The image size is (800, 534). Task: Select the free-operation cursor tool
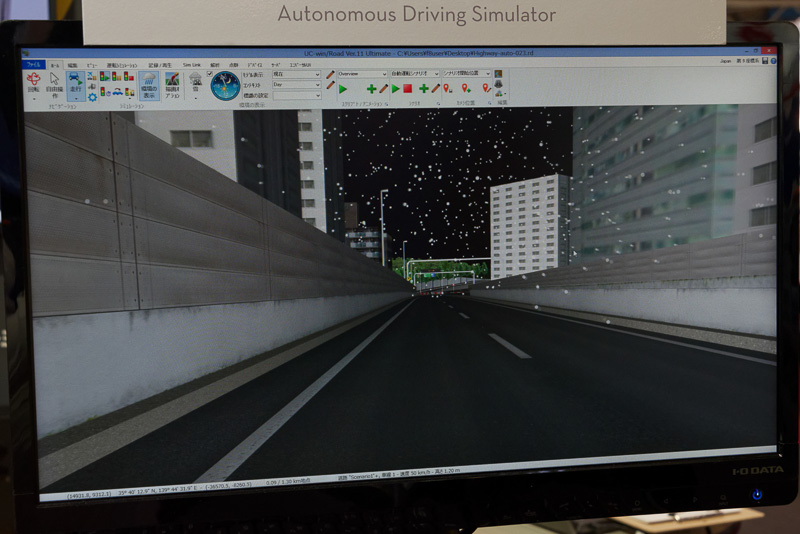pyautogui.click(x=55, y=83)
